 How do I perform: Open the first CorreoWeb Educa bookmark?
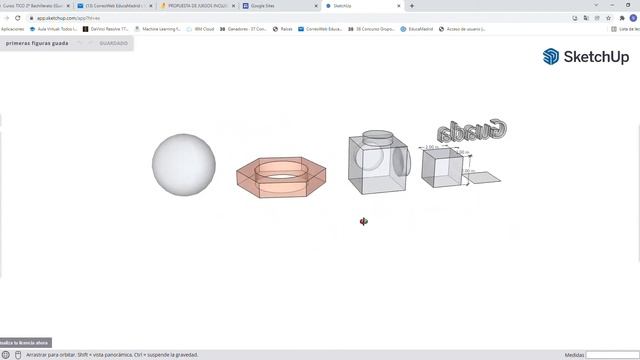coord(320,29)
